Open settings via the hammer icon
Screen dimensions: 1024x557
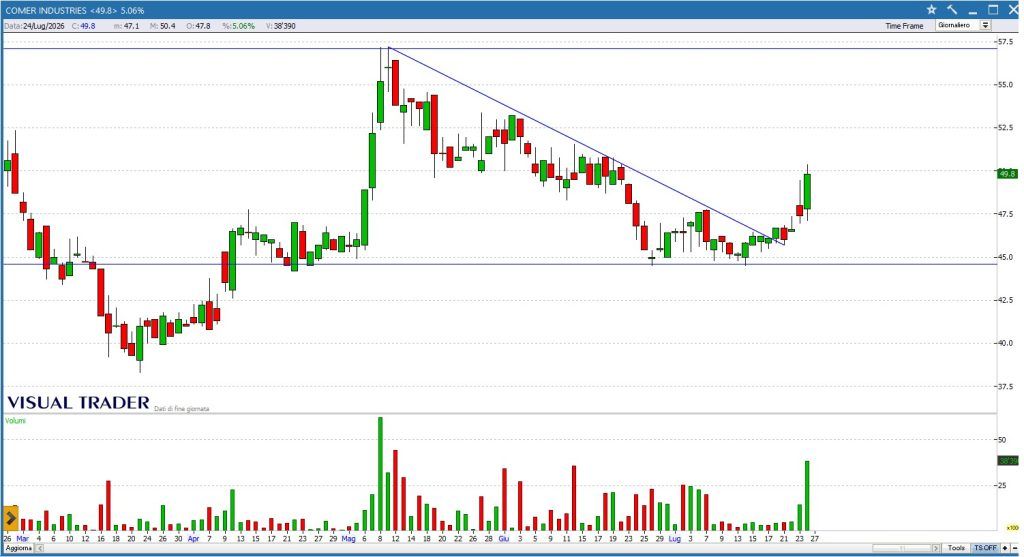click(952, 10)
